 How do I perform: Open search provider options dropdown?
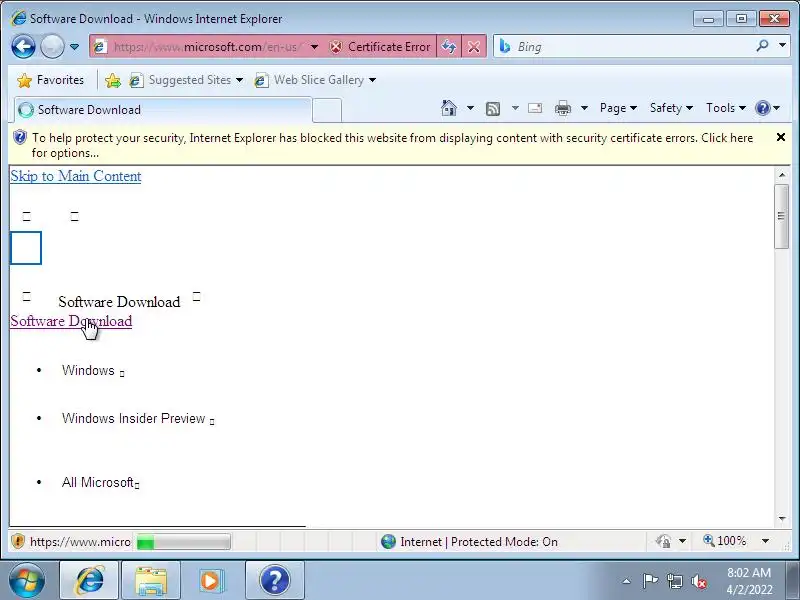[x=782, y=46]
